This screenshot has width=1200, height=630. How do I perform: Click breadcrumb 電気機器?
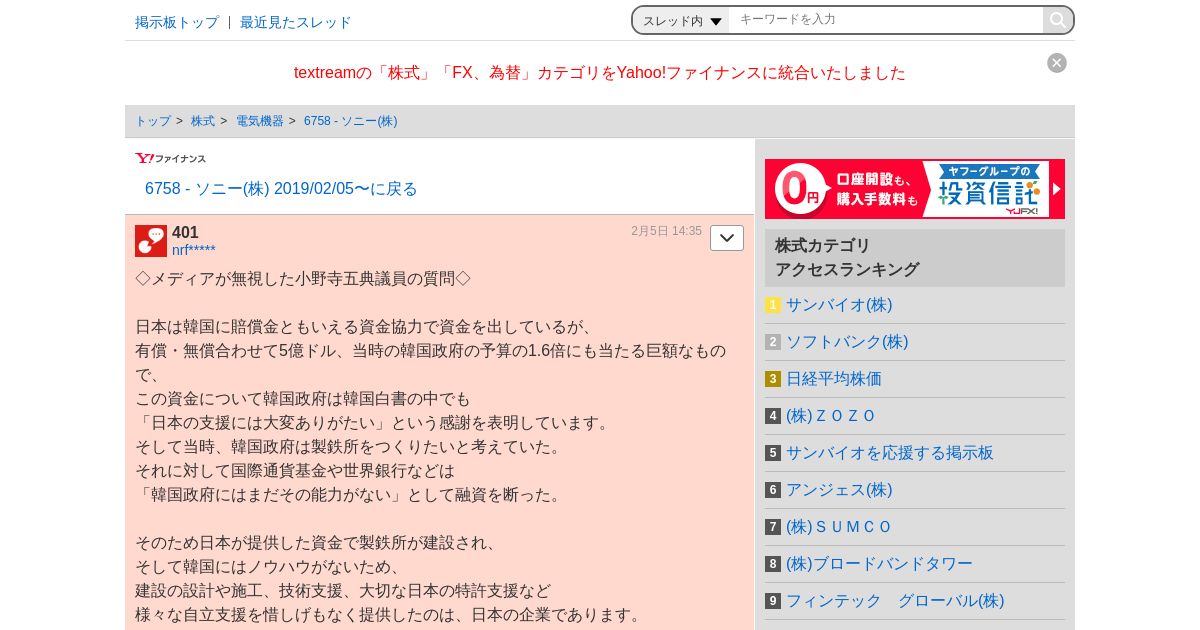pos(260,121)
